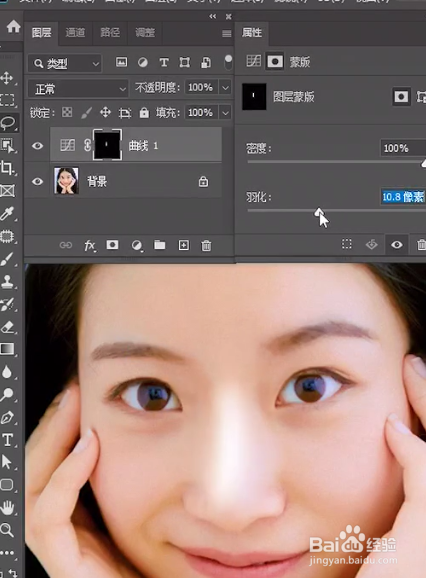
Task: Toggle lock transparent pixels
Action: point(67,112)
